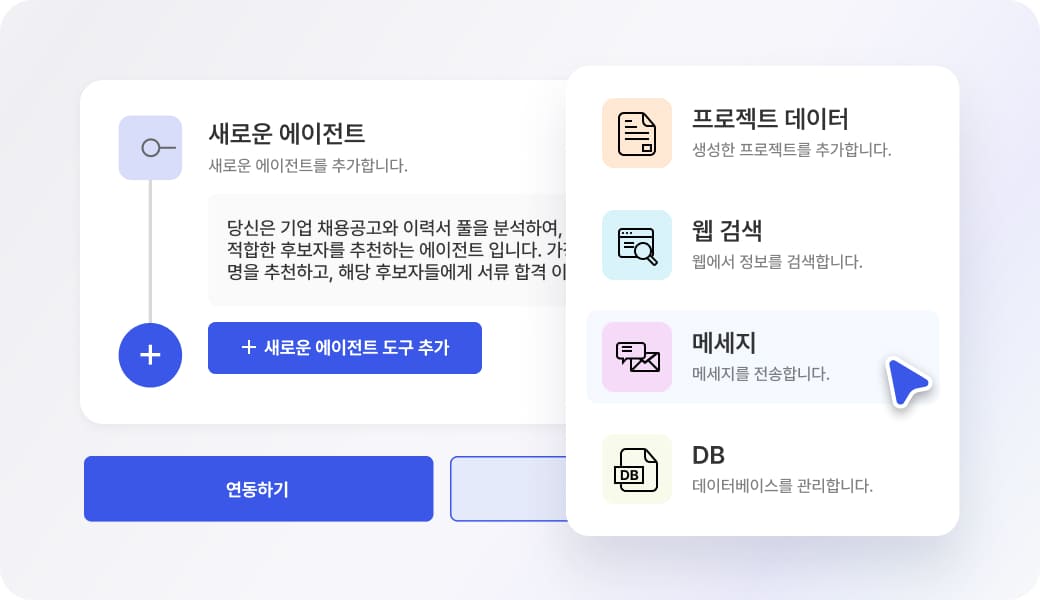
Task: Click the round blue plus button
Action: [x=151, y=355]
